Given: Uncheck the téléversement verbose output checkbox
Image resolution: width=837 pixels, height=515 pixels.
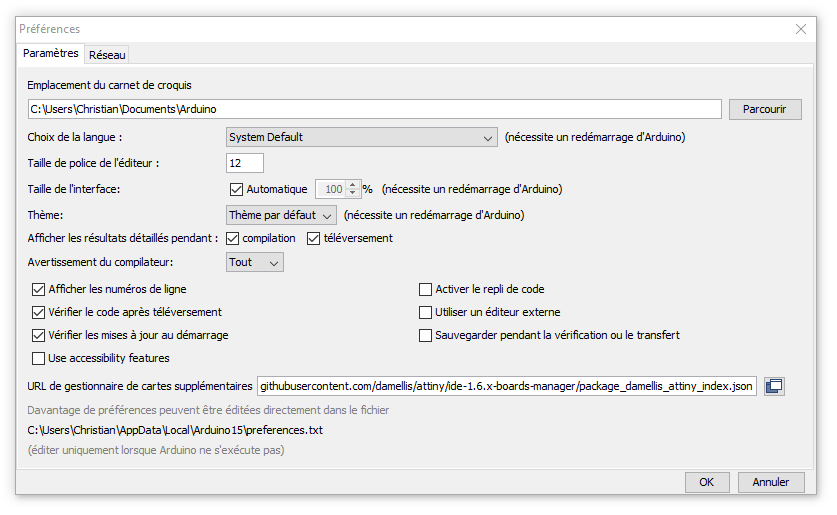Looking at the screenshot, I should 313,239.
